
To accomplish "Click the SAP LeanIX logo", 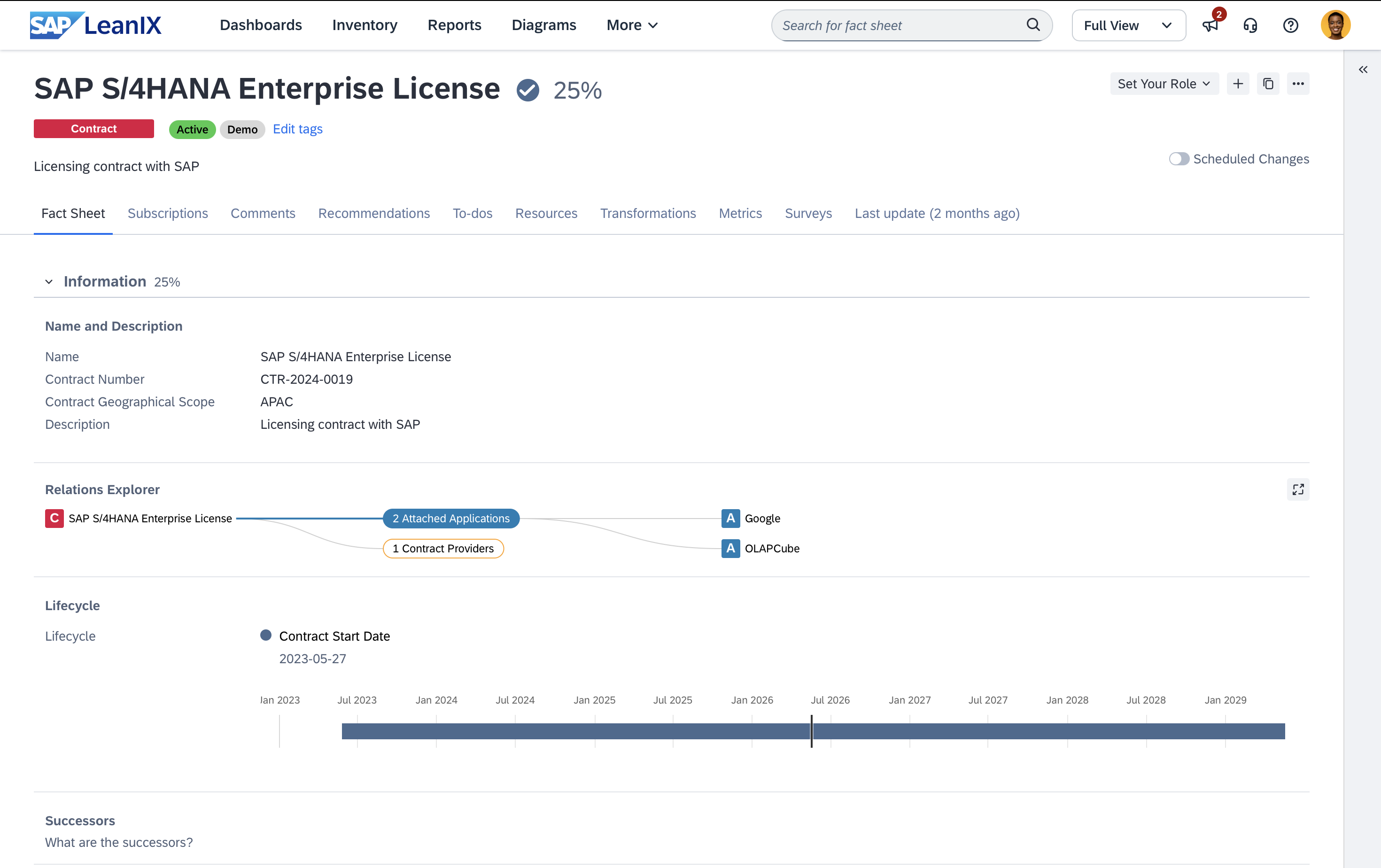I will tap(96, 25).
